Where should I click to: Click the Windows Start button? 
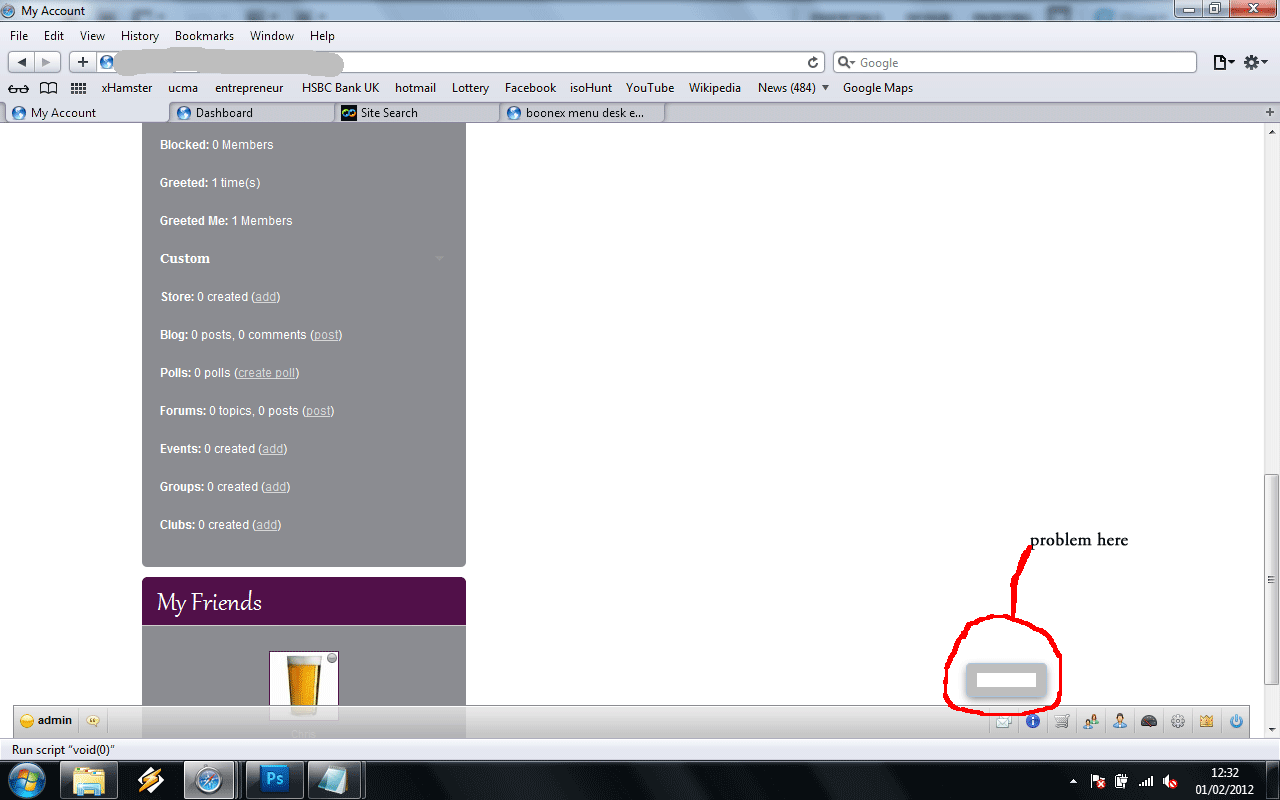click(x=26, y=779)
